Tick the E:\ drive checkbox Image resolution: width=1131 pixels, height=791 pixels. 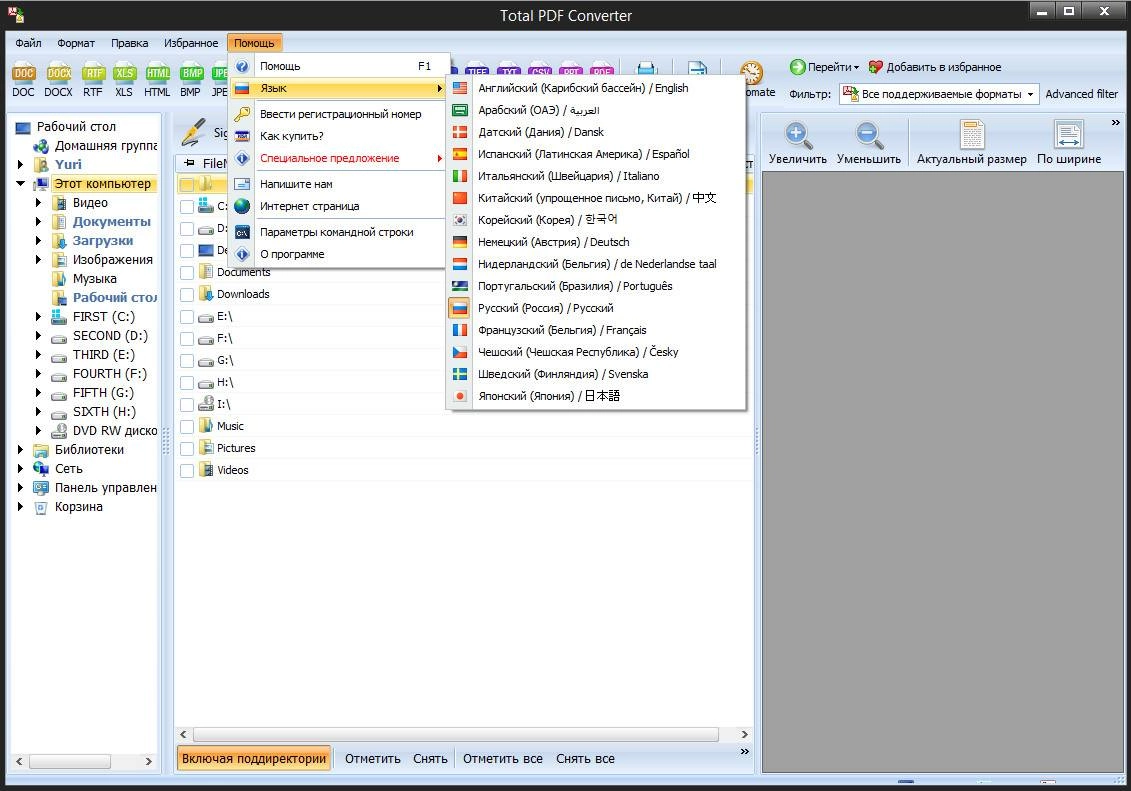pyautogui.click(x=187, y=317)
